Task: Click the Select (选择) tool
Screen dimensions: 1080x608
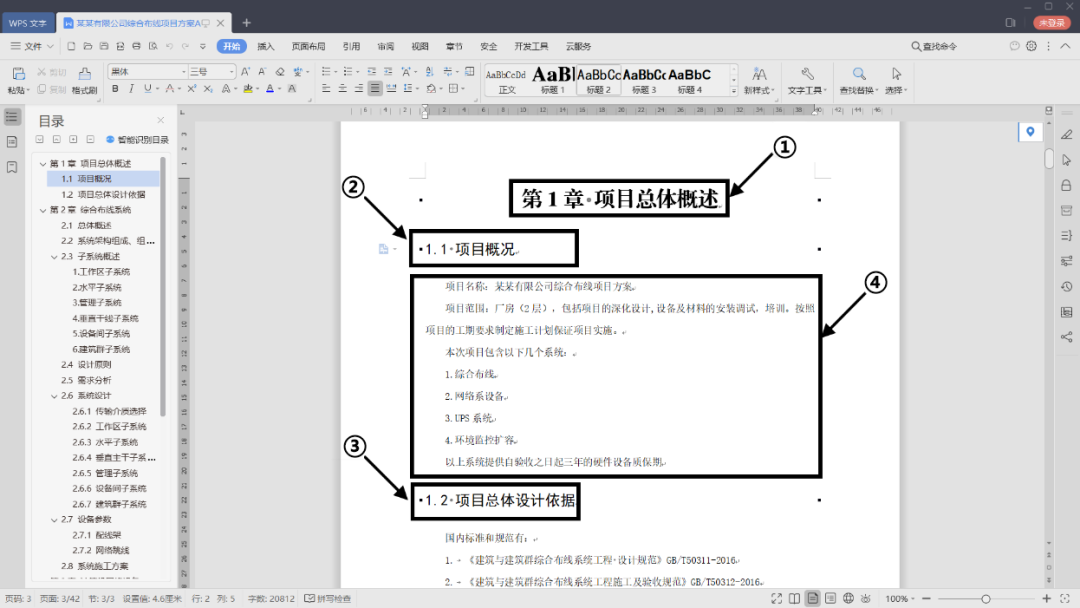Action: 895,80
